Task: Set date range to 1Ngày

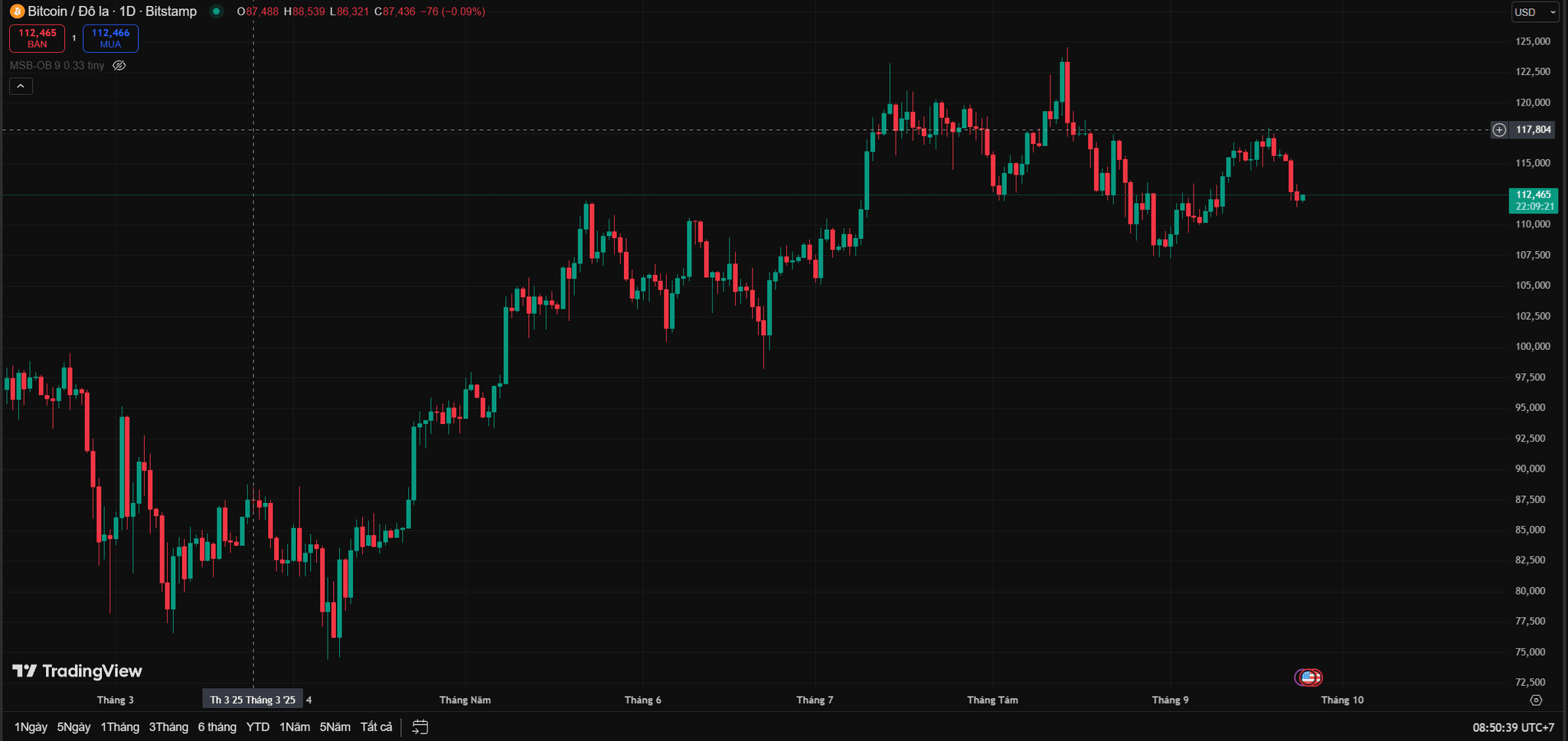Action: pos(31,727)
